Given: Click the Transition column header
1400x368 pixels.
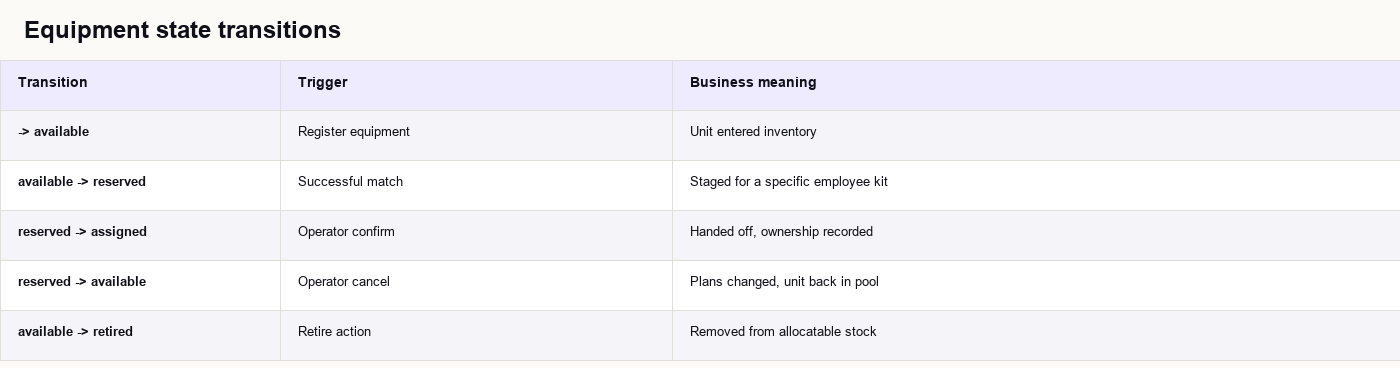Looking at the screenshot, I should pos(140,85).
